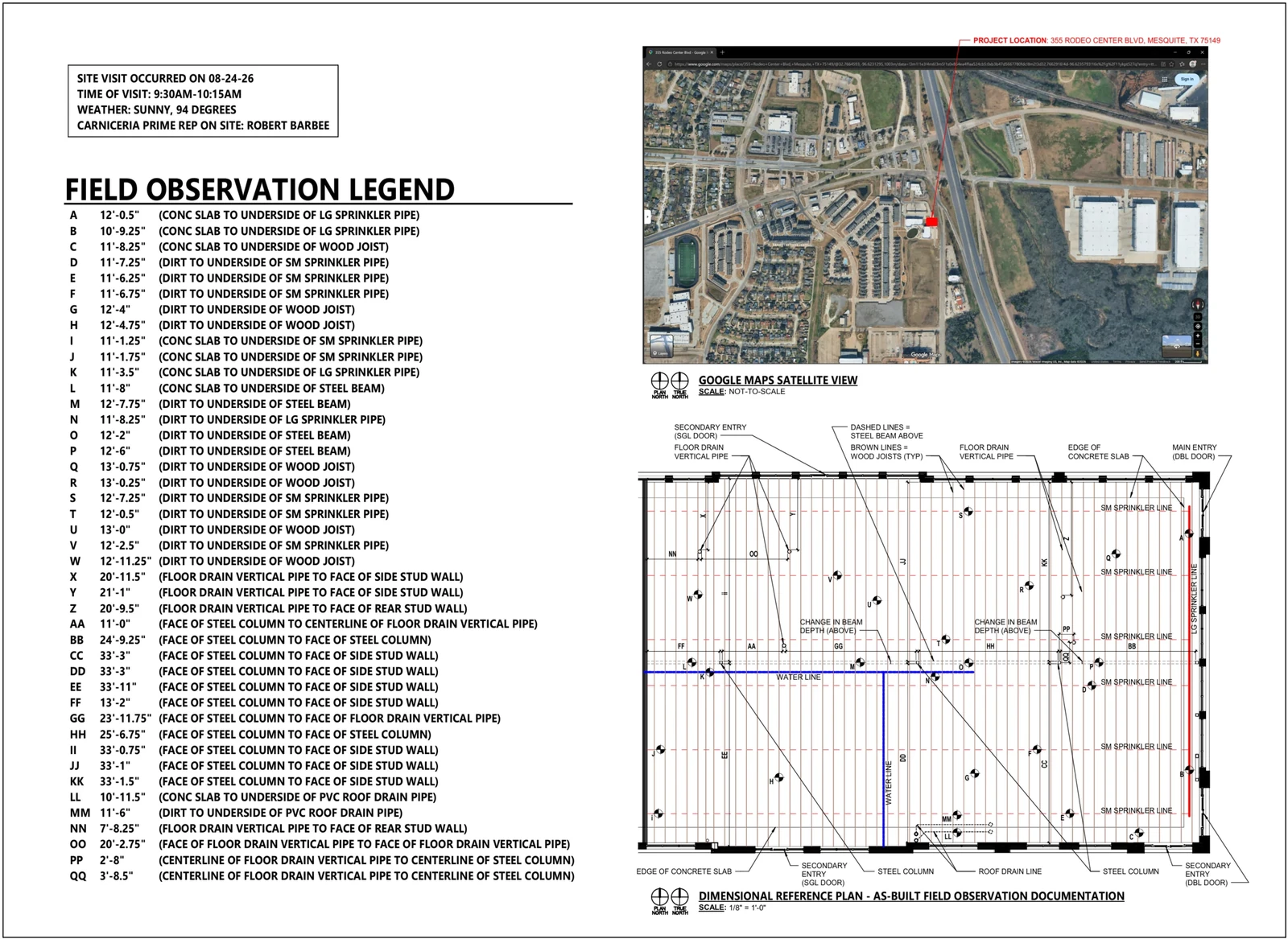Click the compass in the Maps view
The width and height of the screenshot is (1288, 939).
click(1198, 304)
